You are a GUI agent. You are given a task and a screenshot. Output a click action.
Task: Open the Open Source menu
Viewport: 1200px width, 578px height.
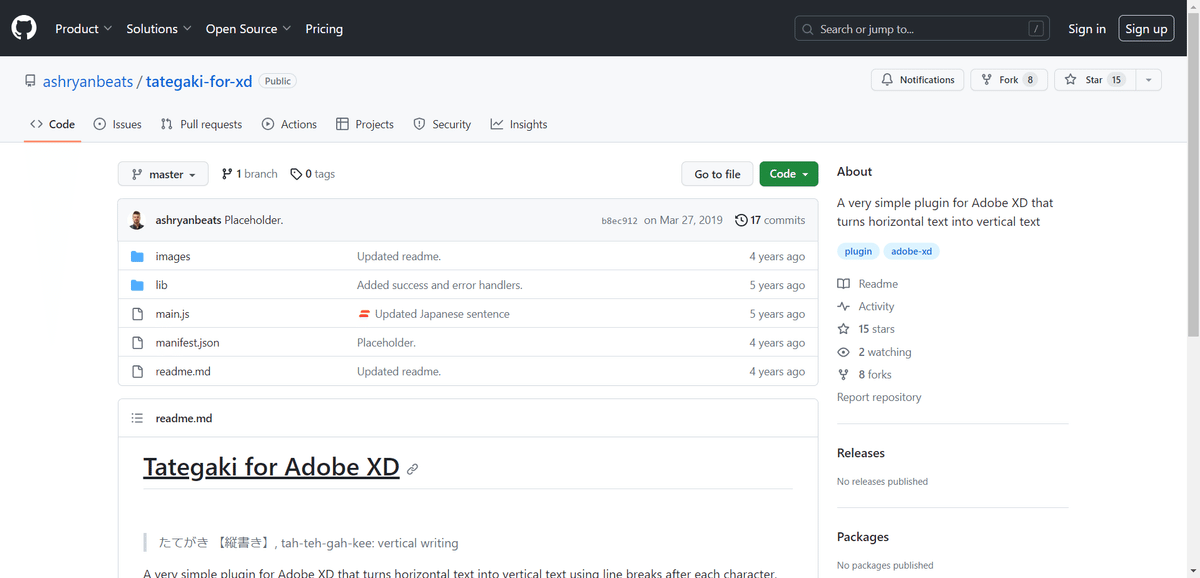tap(248, 29)
